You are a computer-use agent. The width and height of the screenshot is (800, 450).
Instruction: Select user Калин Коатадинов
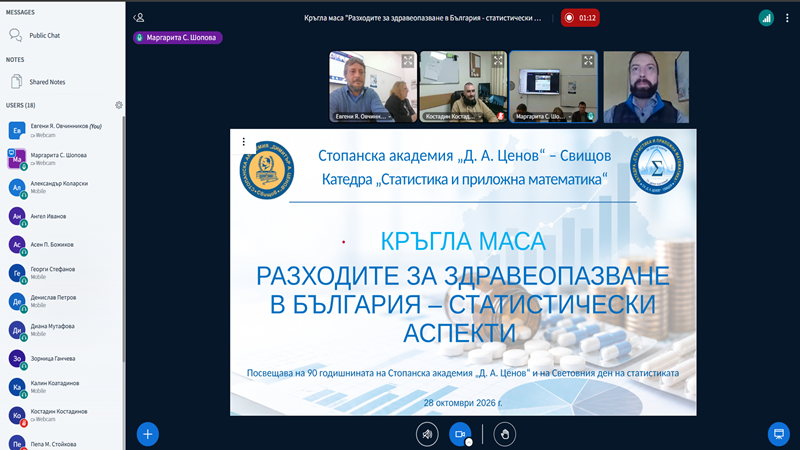[x=62, y=387]
